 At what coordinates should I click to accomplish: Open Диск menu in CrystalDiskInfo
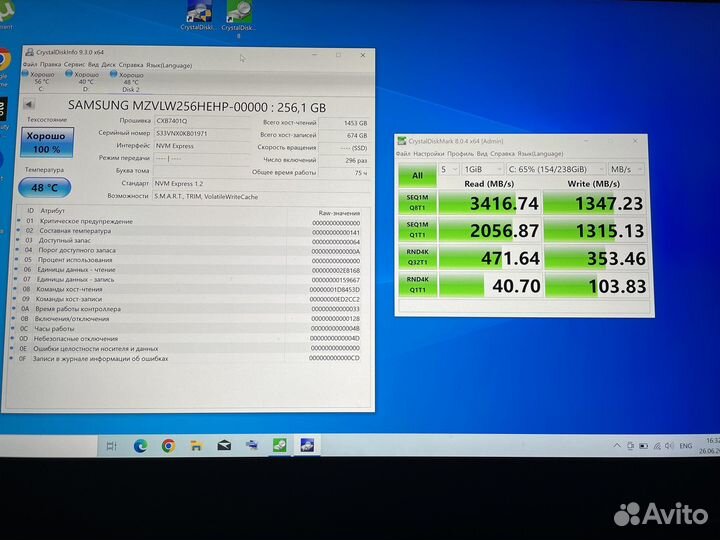point(108,65)
